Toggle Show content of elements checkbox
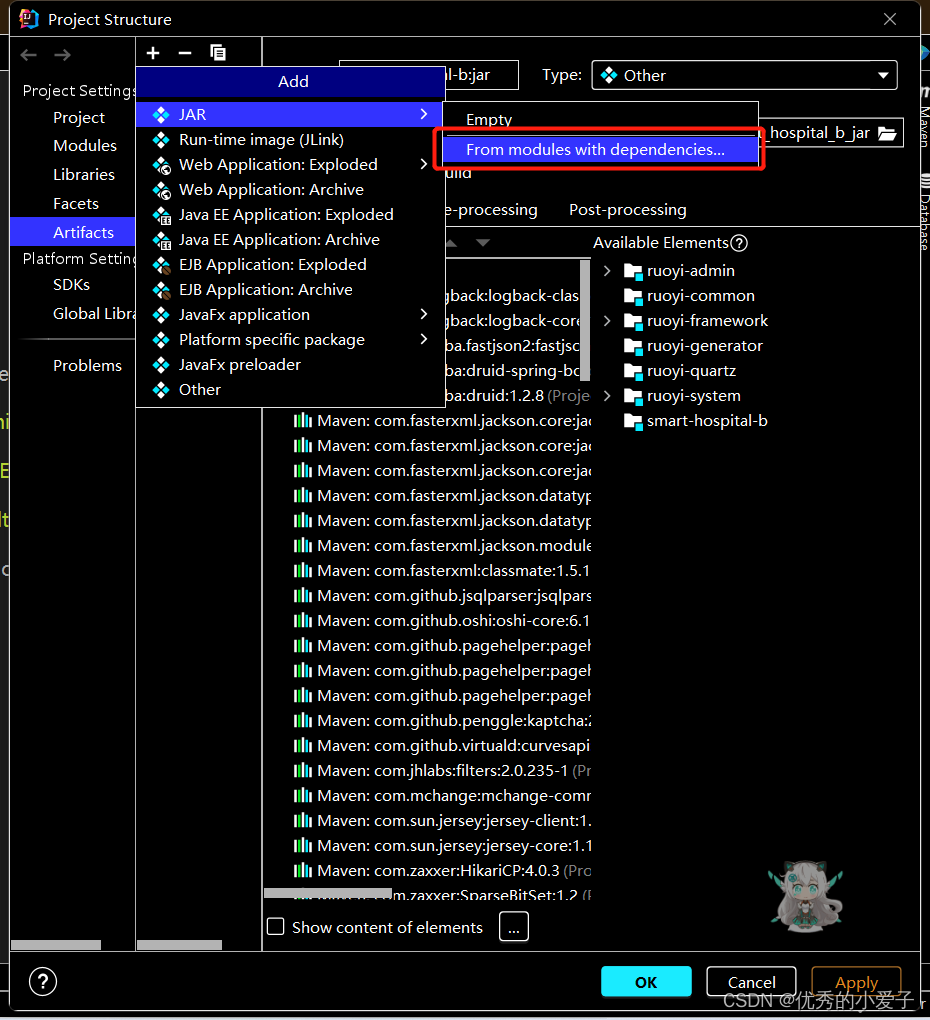930x1020 pixels. (276, 926)
